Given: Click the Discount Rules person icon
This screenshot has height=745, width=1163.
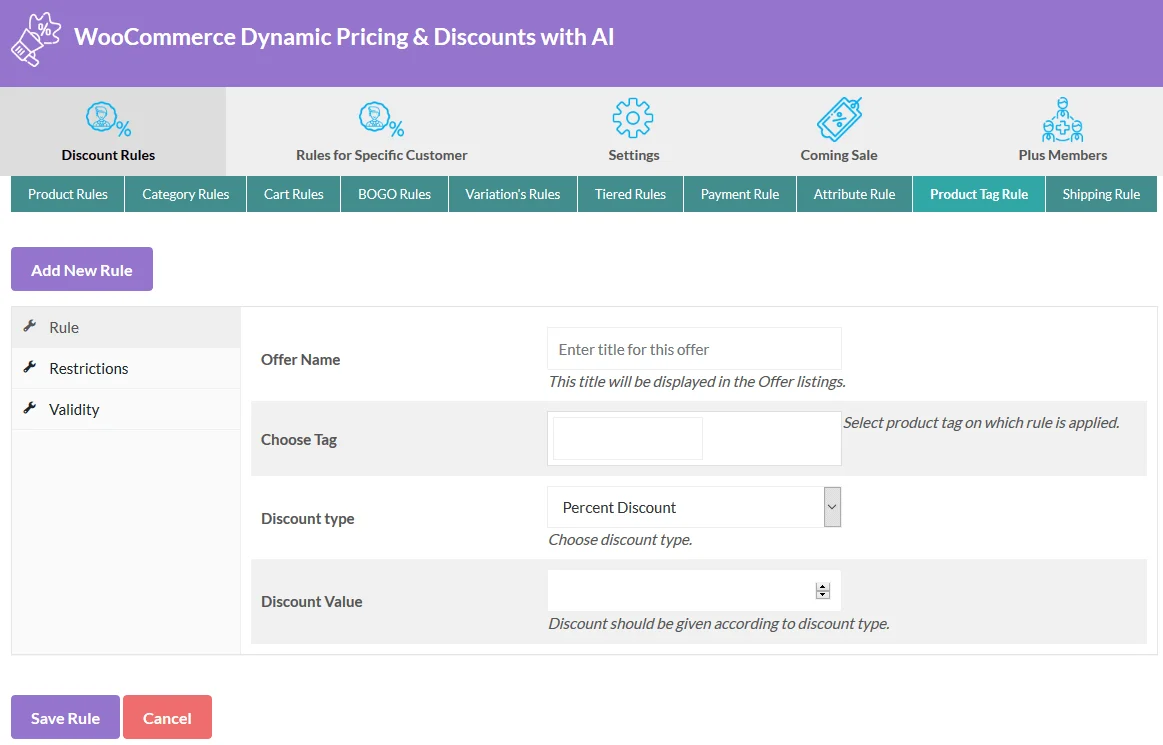Looking at the screenshot, I should (x=108, y=118).
